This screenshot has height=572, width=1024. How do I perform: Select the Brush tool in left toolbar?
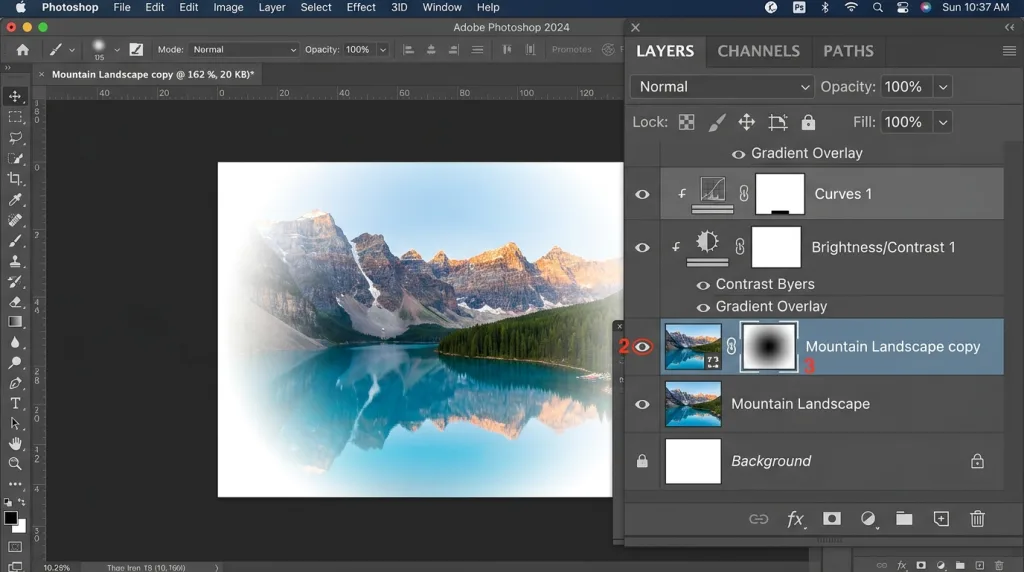click(x=15, y=241)
